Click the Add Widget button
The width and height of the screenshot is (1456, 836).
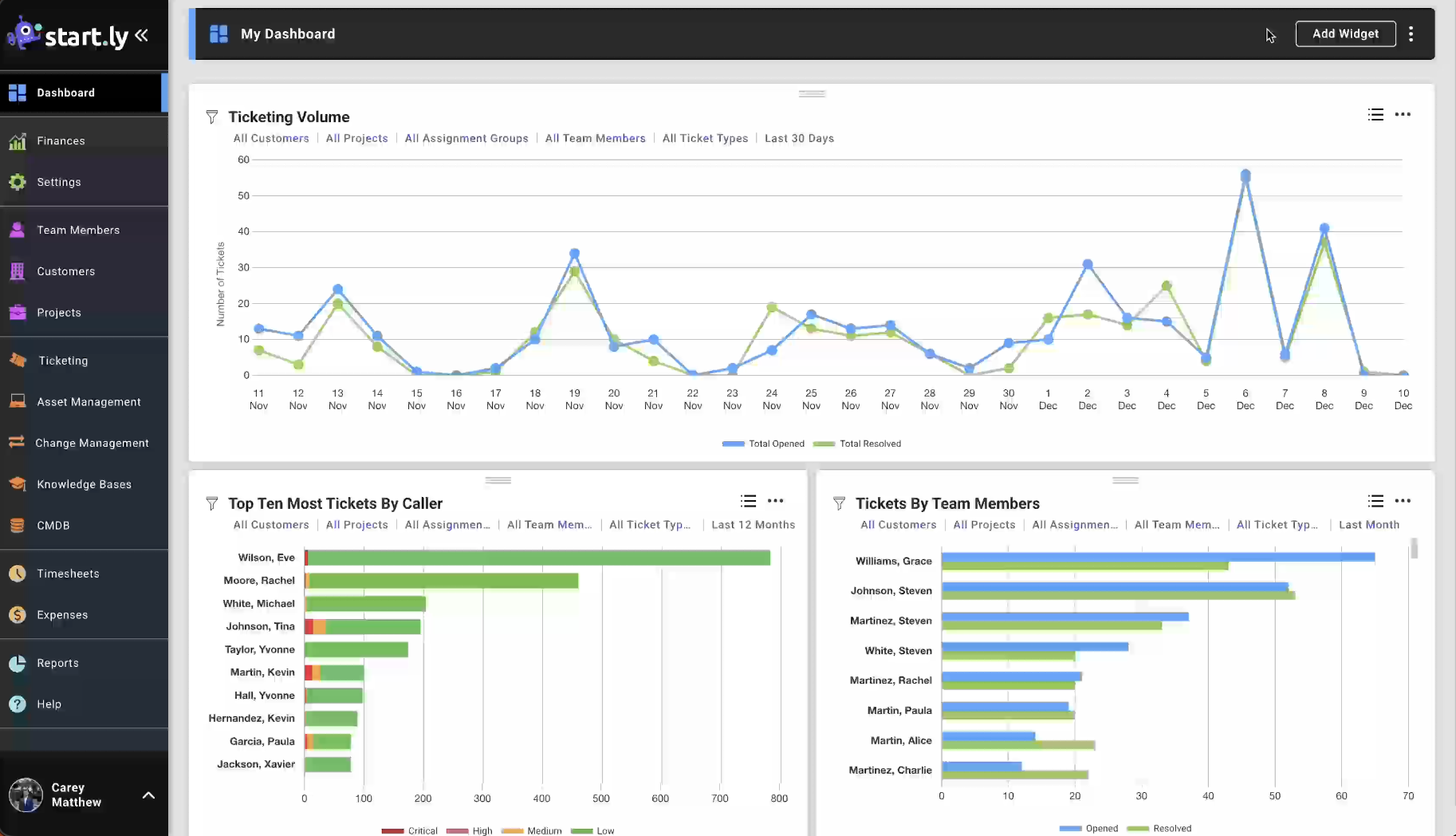pyautogui.click(x=1345, y=34)
